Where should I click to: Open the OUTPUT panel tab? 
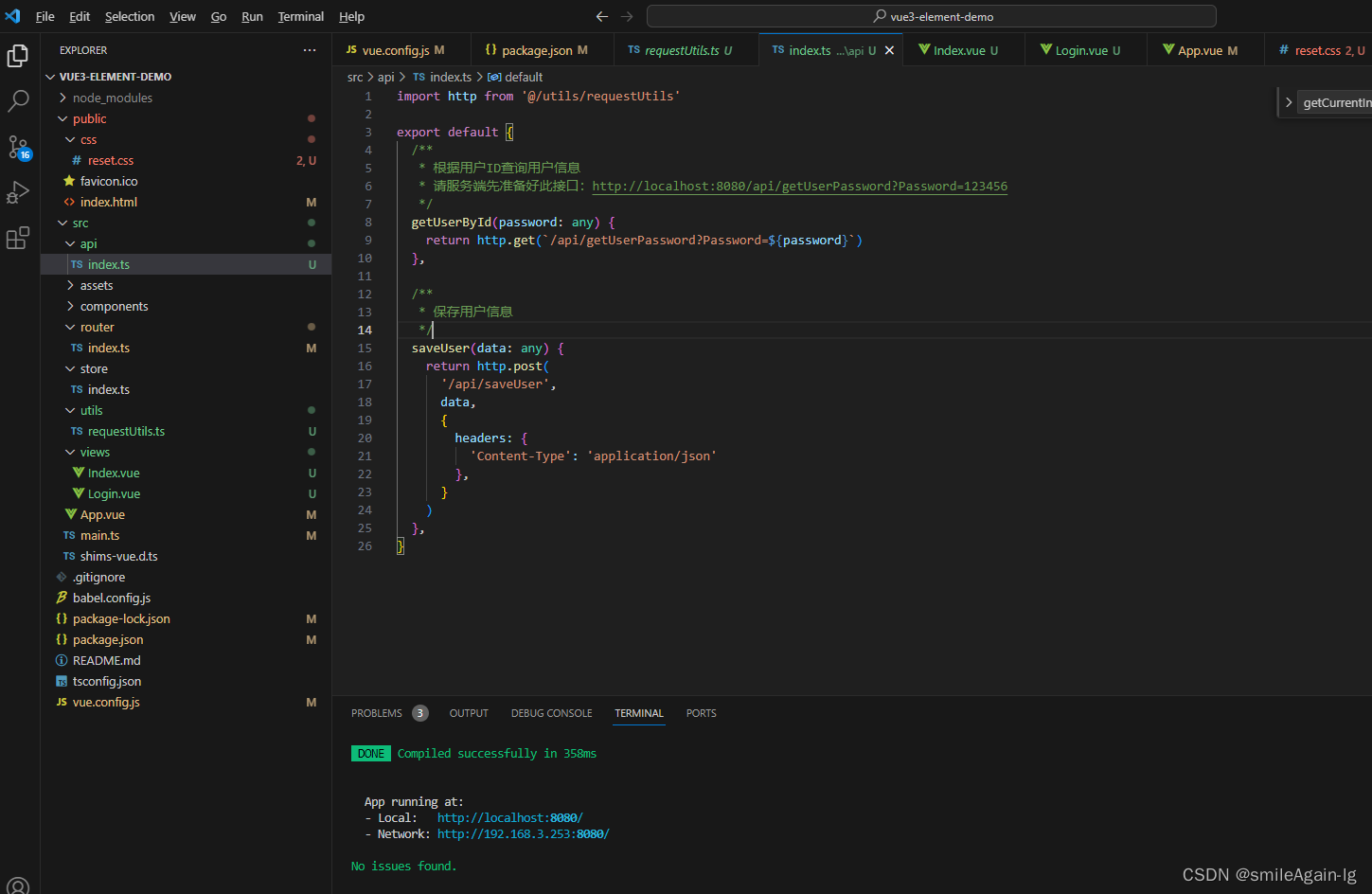point(469,713)
